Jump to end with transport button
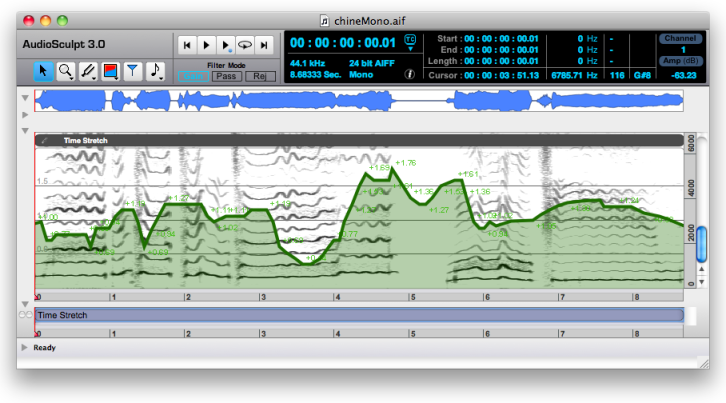The height and width of the screenshot is (403, 726). 264,45
